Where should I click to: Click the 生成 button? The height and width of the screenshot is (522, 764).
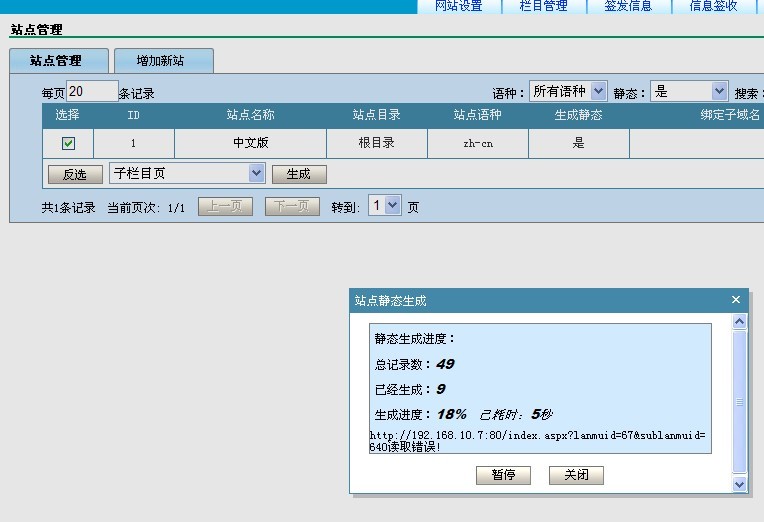click(x=299, y=174)
